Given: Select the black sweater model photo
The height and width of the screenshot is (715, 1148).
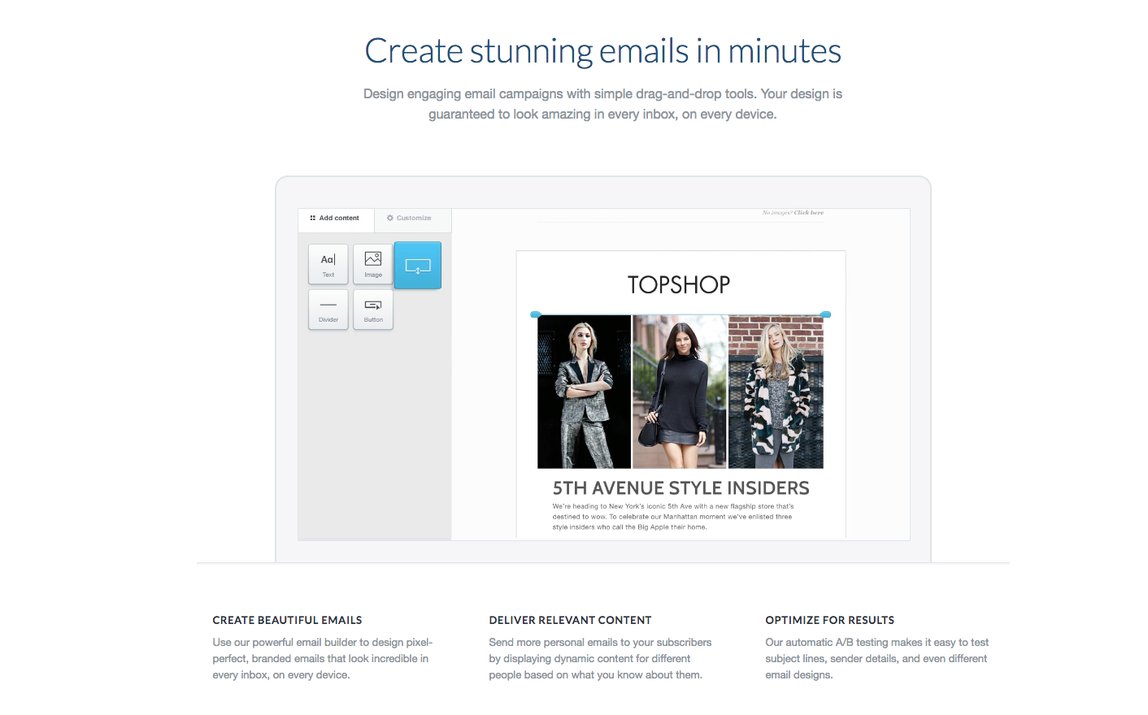Looking at the screenshot, I should click(x=680, y=392).
